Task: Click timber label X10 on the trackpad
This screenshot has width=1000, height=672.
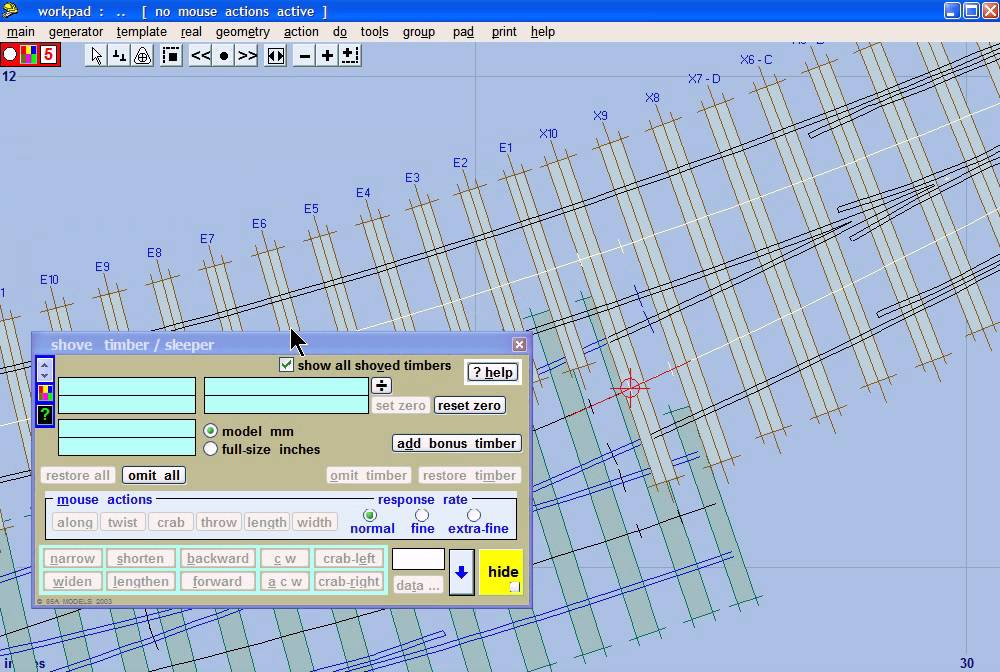Action: coord(548,133)
